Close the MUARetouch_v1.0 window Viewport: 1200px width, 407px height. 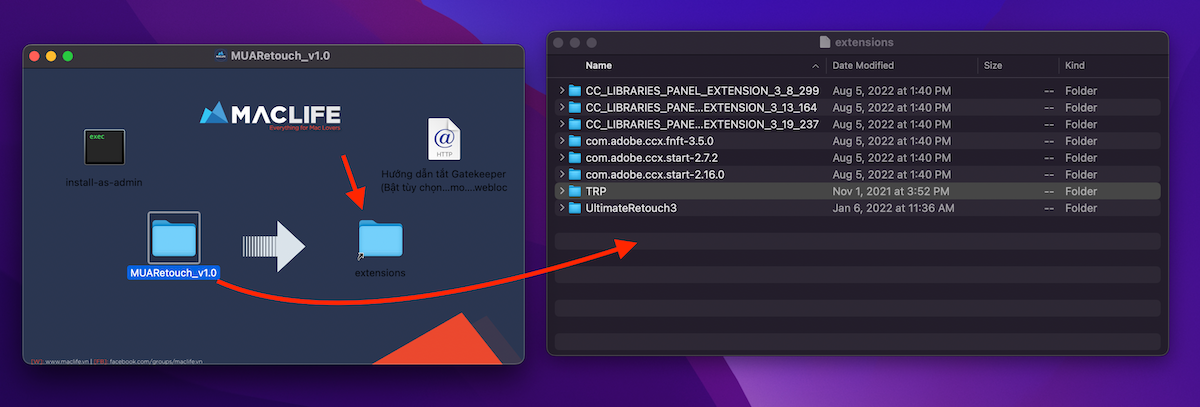coord(34,56)
